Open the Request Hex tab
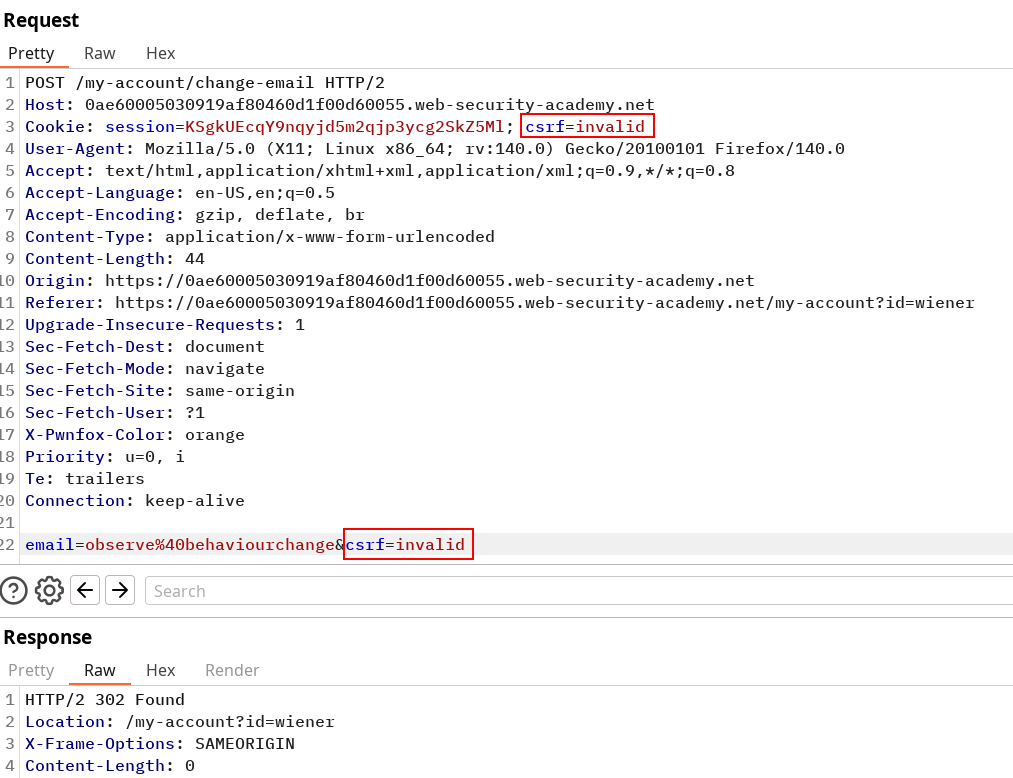The height and width of the screenshot is (778, 1013). [x=160, y=53]
